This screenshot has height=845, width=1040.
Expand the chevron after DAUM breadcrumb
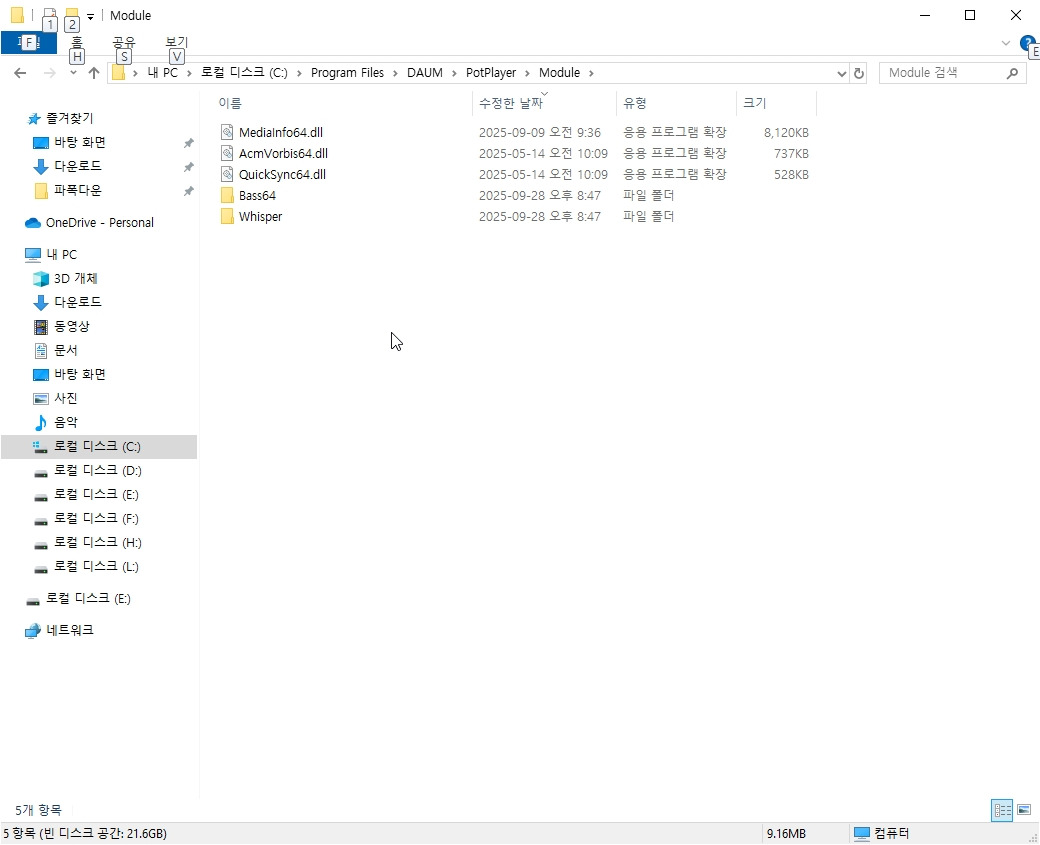tap(454, 73)
